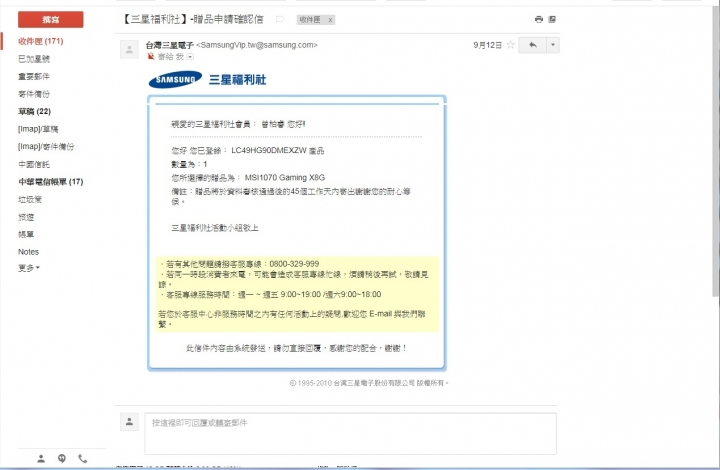Click the sender avatar icon
The width and height of the screenshot is (720, 470).
click(x=129, y=50)
